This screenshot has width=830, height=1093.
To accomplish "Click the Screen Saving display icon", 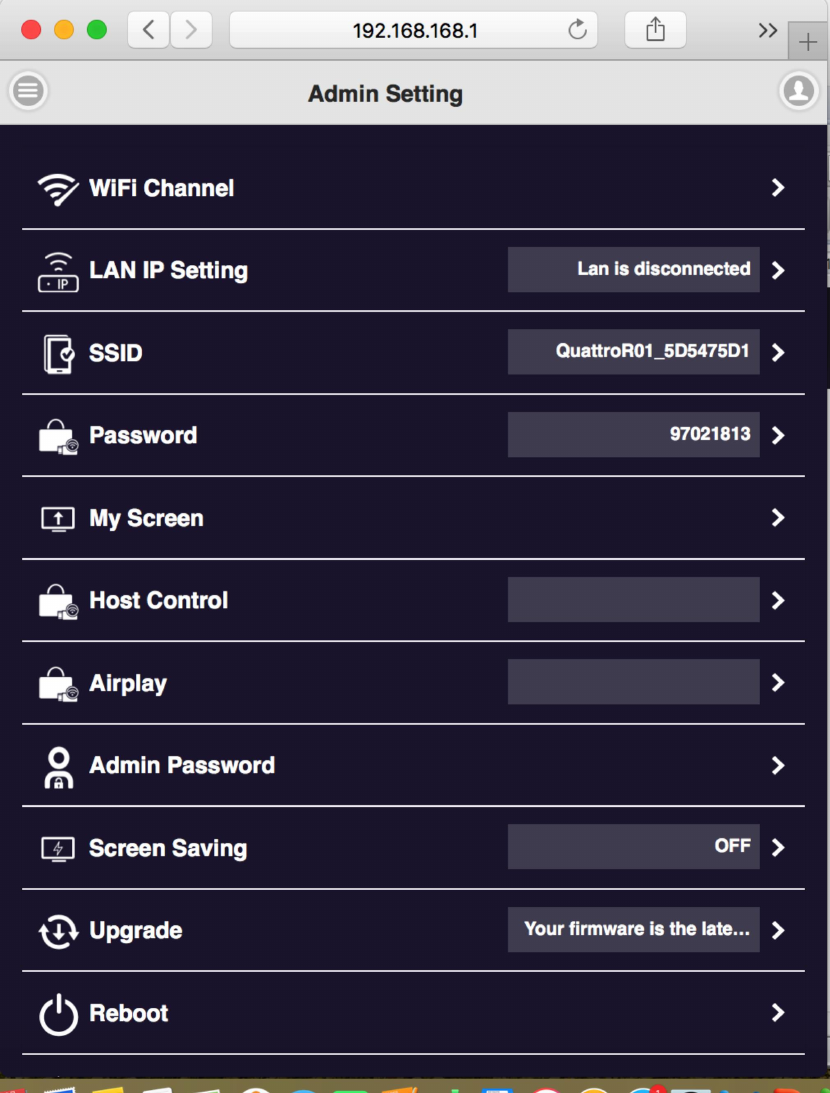I will [58, 848].
